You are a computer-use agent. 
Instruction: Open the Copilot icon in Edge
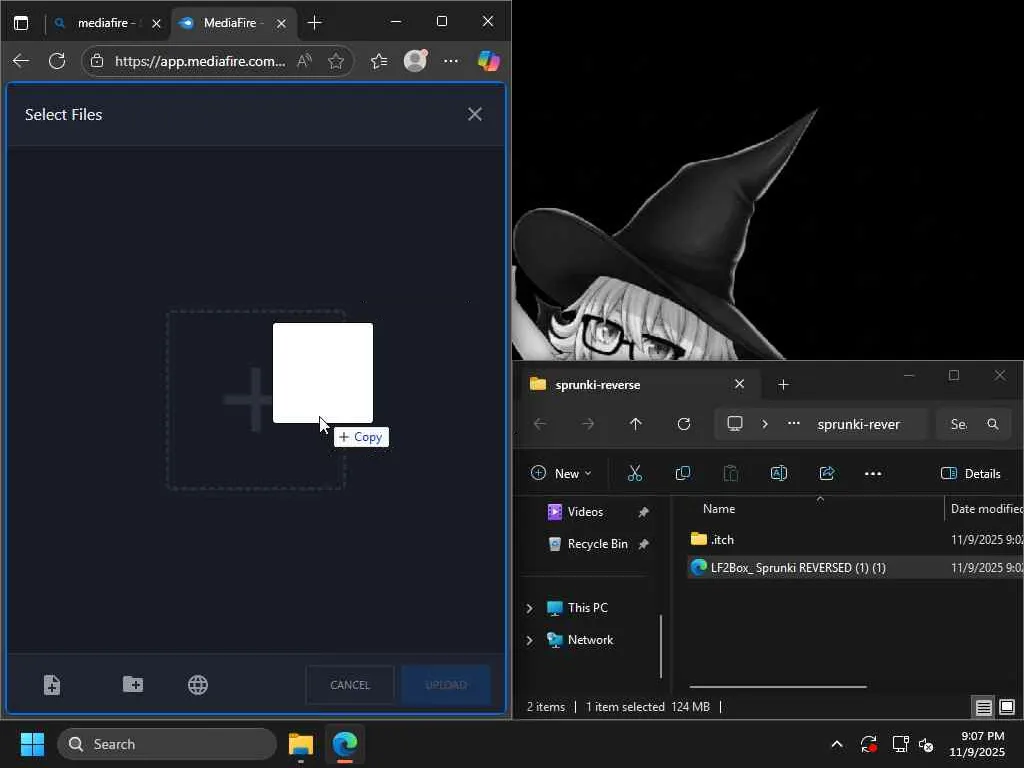(488, 61)
